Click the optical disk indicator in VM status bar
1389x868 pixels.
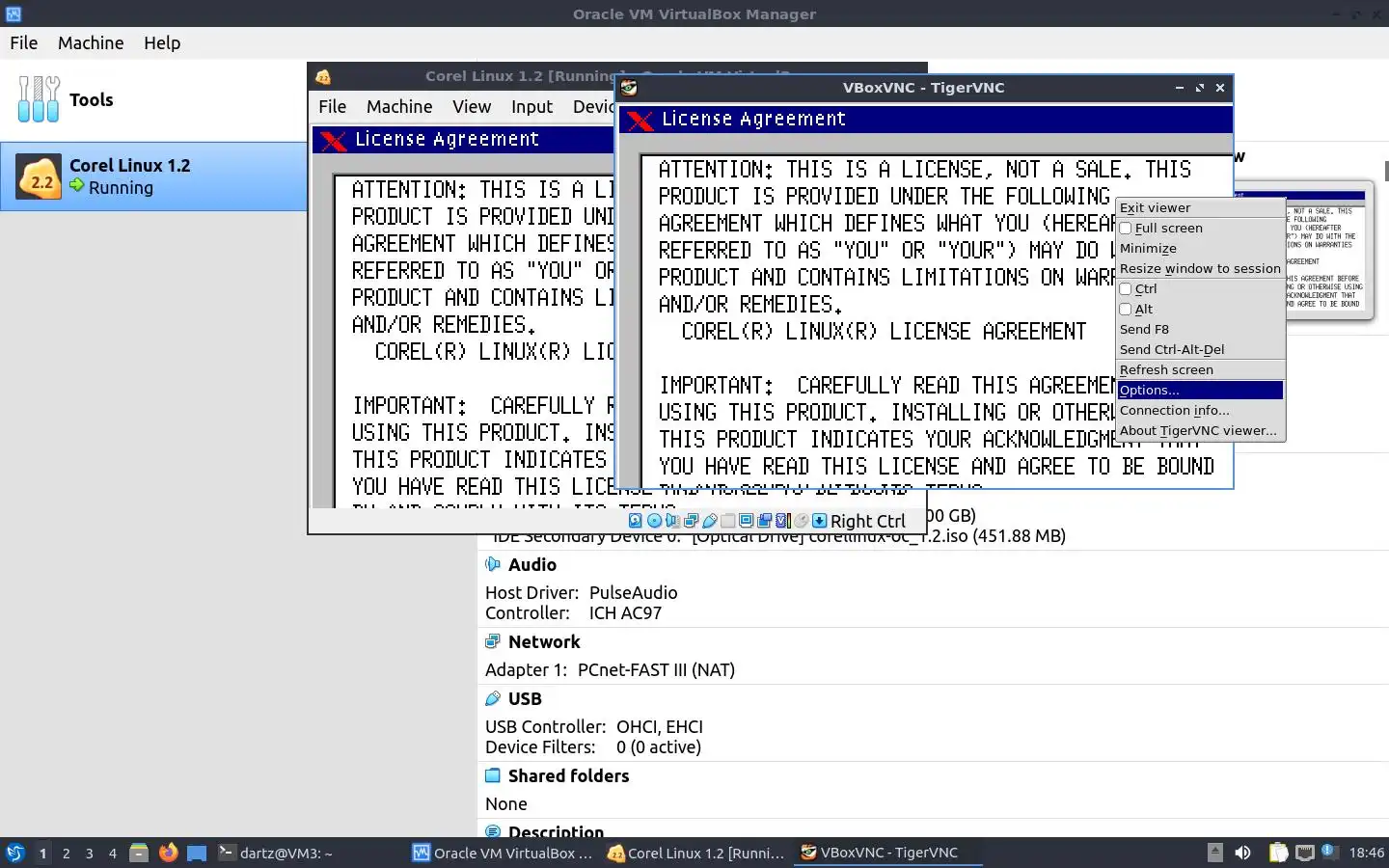(x=654, y=521)
